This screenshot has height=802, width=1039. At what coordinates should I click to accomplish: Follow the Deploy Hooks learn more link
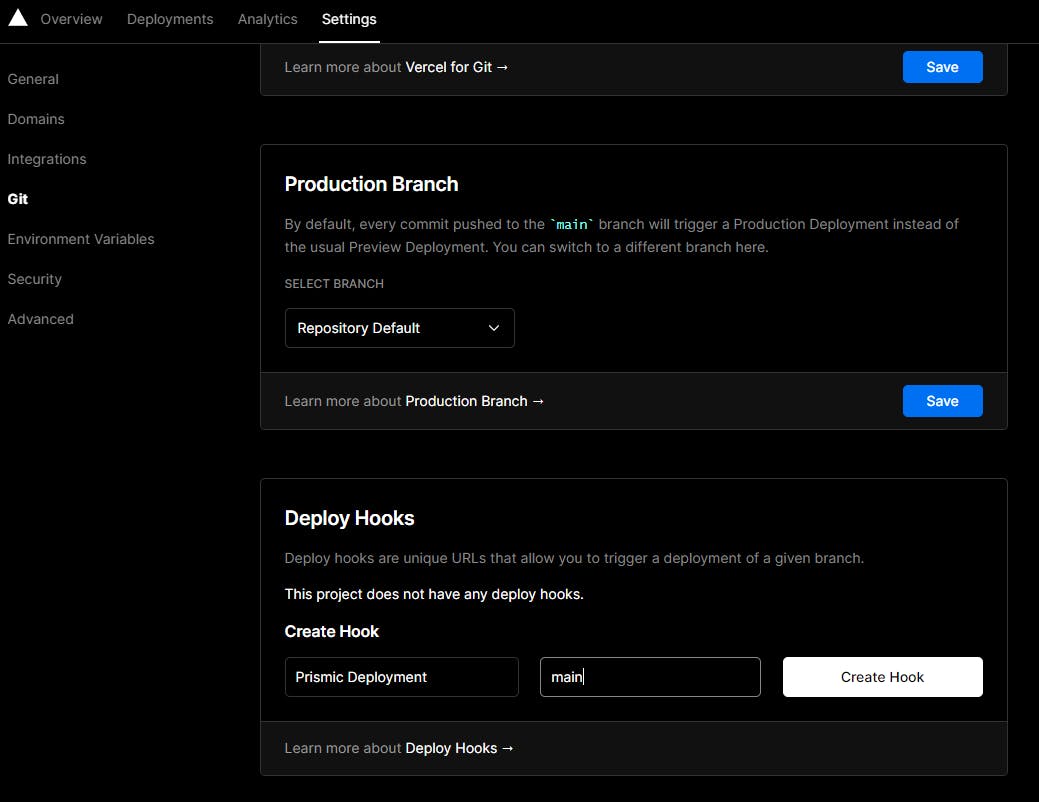tap(459, 748)
